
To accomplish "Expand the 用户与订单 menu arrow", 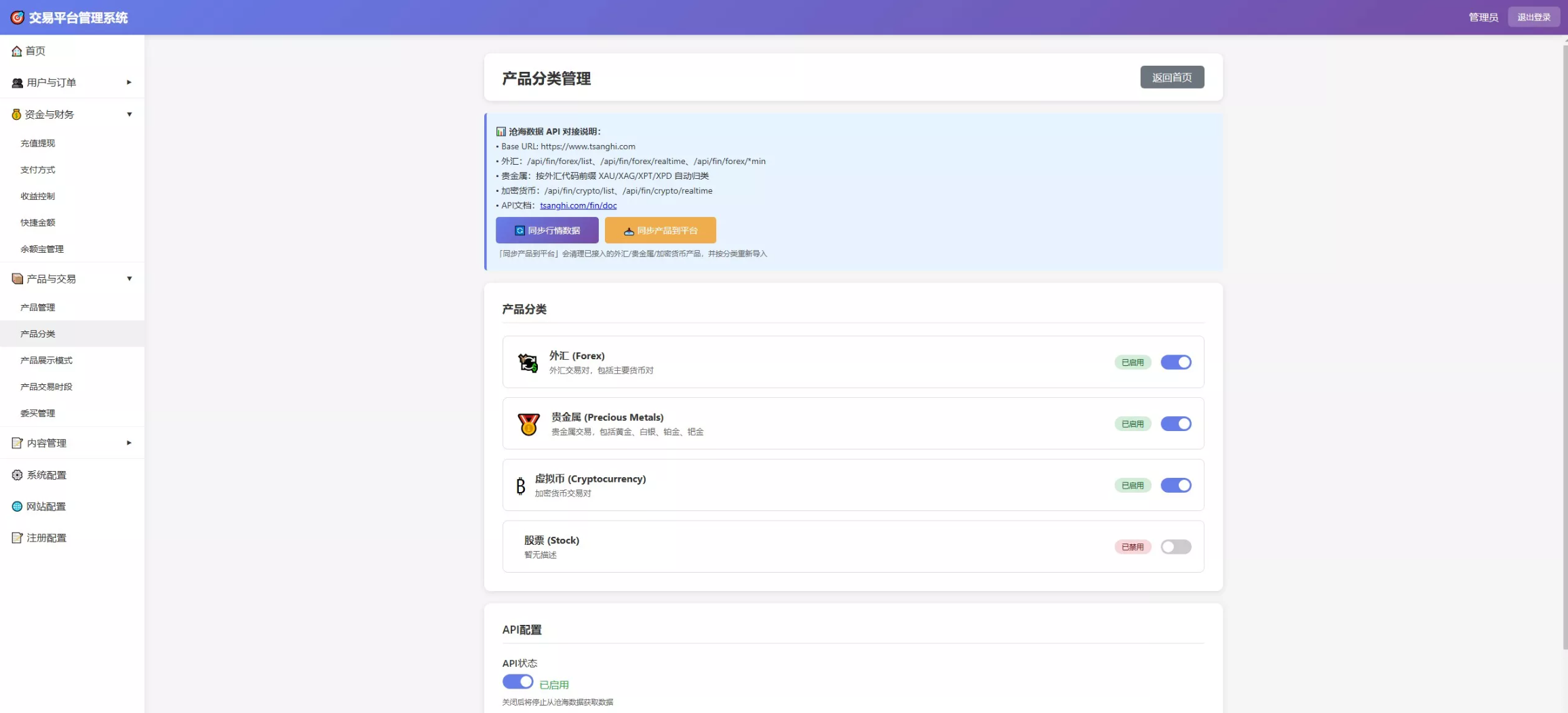I will (x=129, y=83).
